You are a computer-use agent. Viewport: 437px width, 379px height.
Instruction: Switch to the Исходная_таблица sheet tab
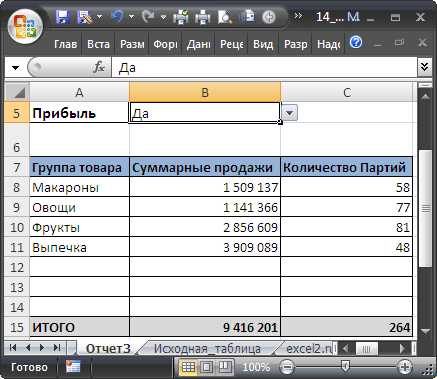click(207, 348)
